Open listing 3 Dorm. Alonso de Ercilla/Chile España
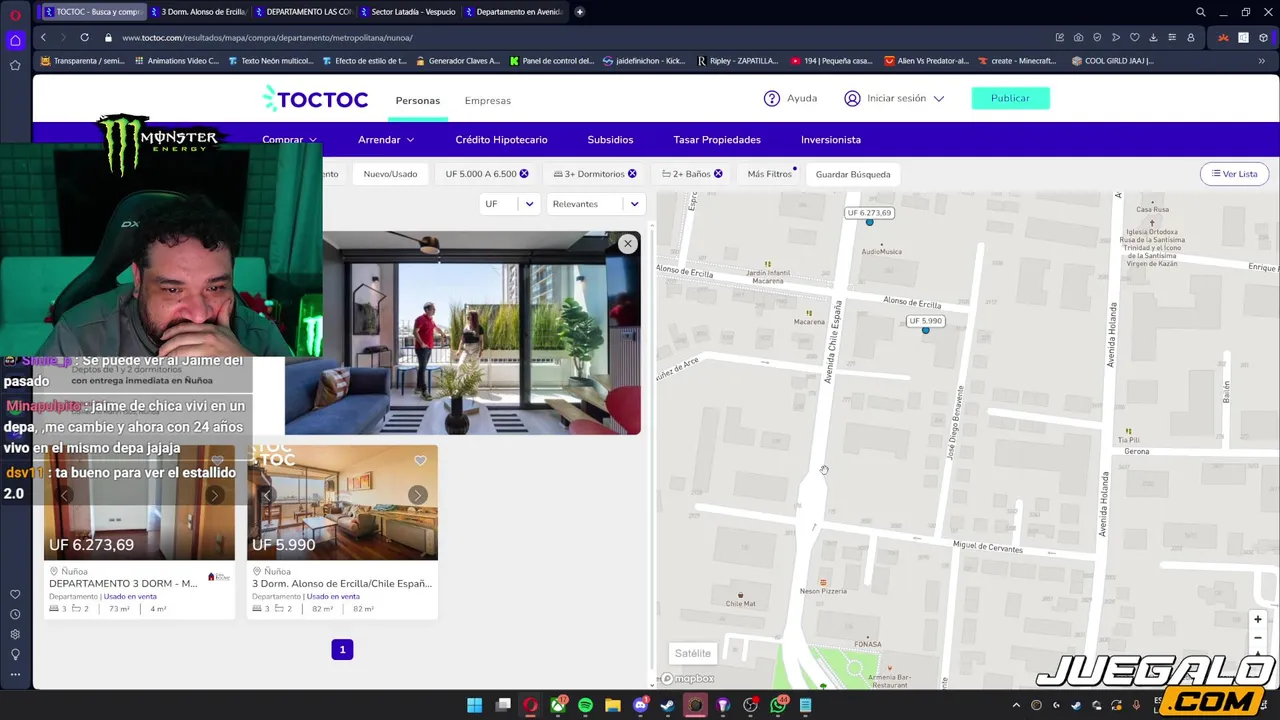 [x=342, y=583]
